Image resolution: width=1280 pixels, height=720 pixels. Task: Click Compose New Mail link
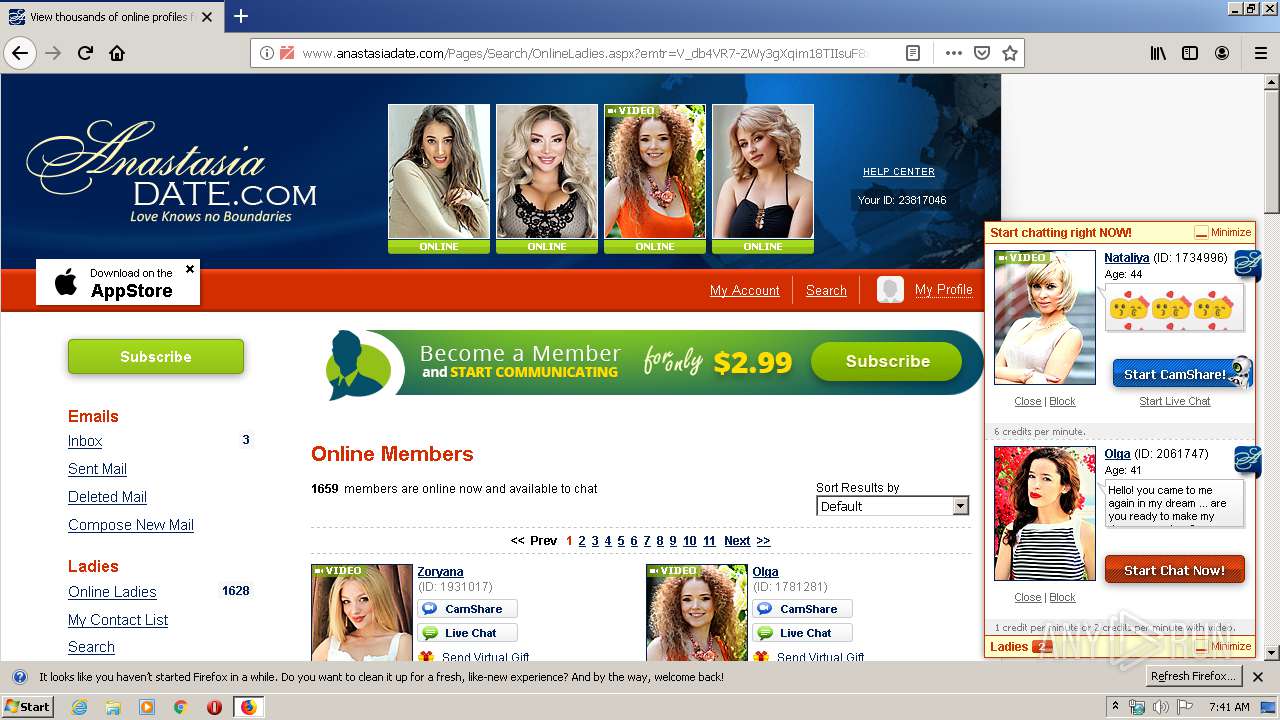pos(131,525)
